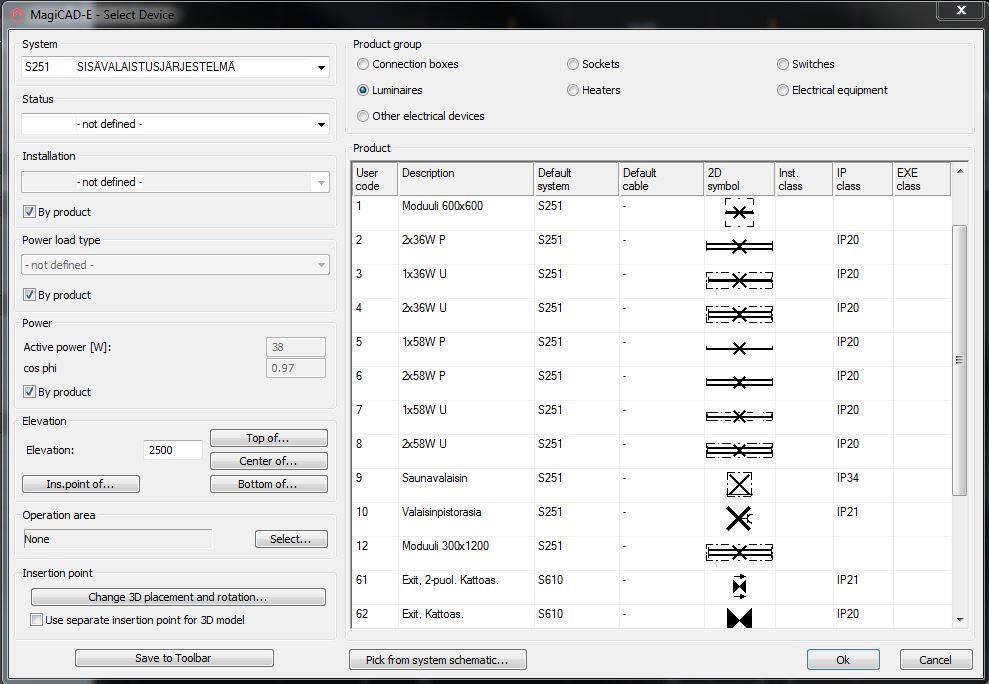
Task: Click the 2D symbol for 2x36W P
Action: [739, 246]
